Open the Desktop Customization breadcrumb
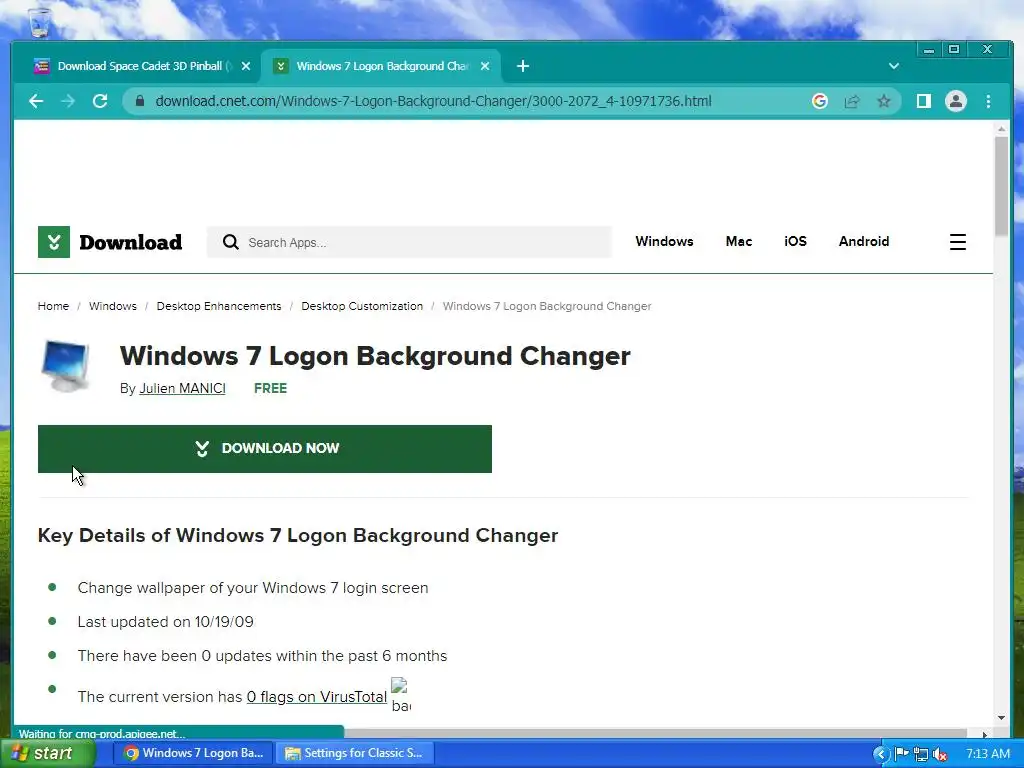 pos(362,306)
